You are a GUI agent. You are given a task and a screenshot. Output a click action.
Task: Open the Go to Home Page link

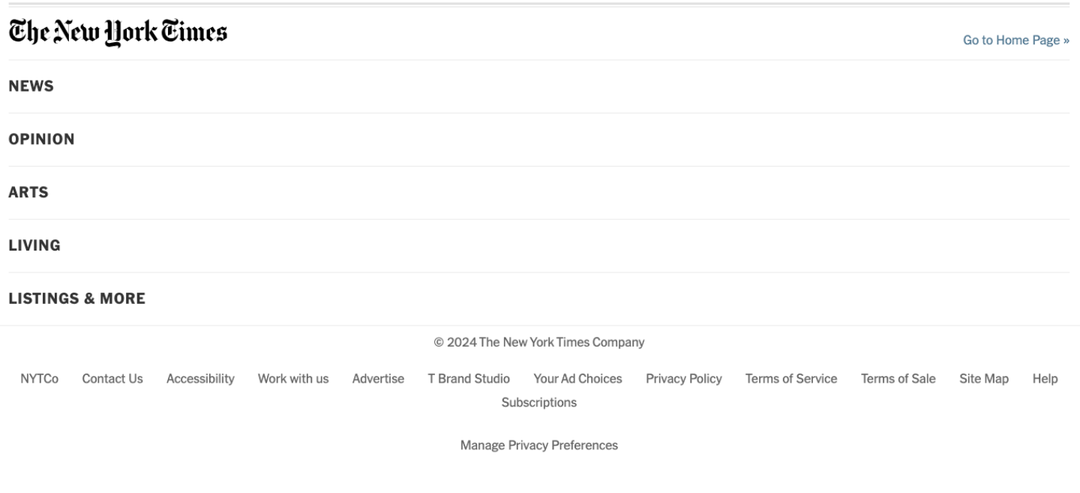[1015, 40]
